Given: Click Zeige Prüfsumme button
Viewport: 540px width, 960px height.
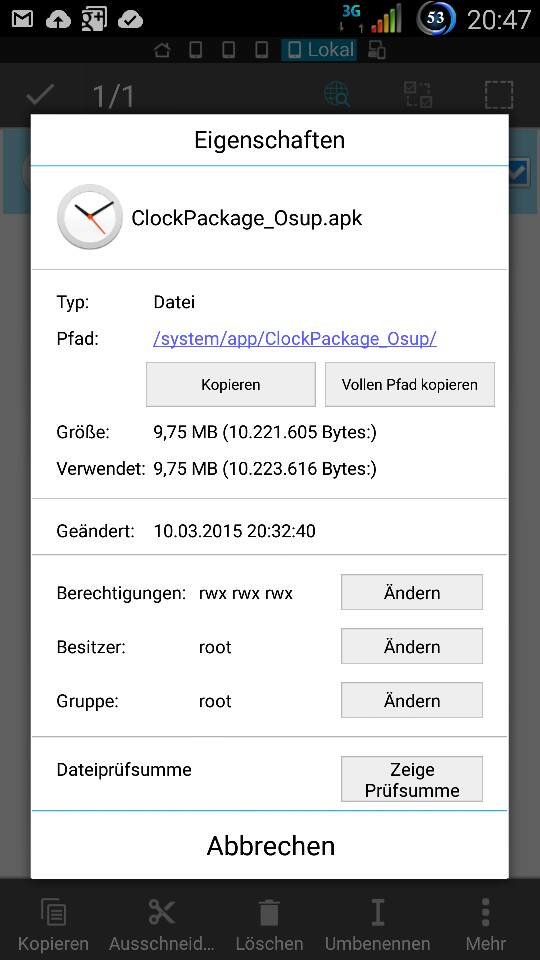Looking at the screenshot, I should pos(411,779).
